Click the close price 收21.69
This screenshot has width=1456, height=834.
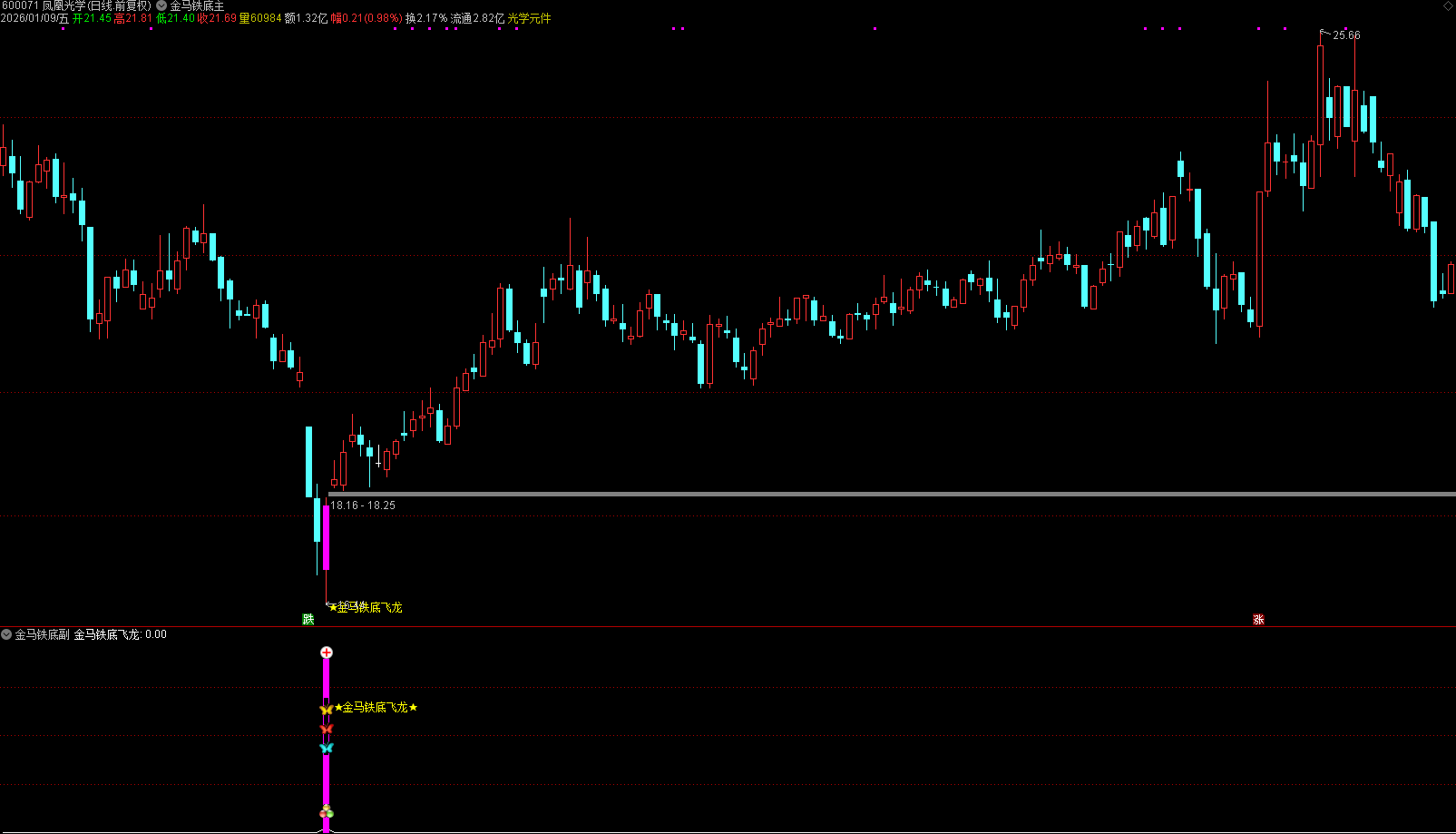217,18
